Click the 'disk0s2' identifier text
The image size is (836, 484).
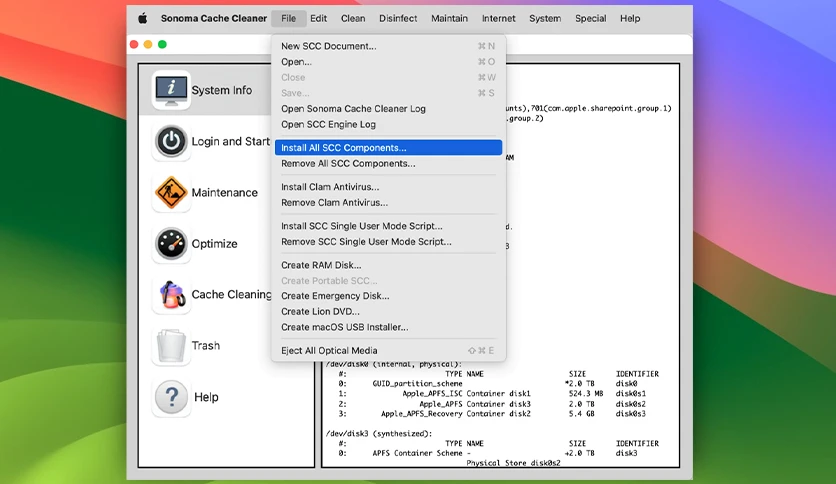click(x=631, y=404)
